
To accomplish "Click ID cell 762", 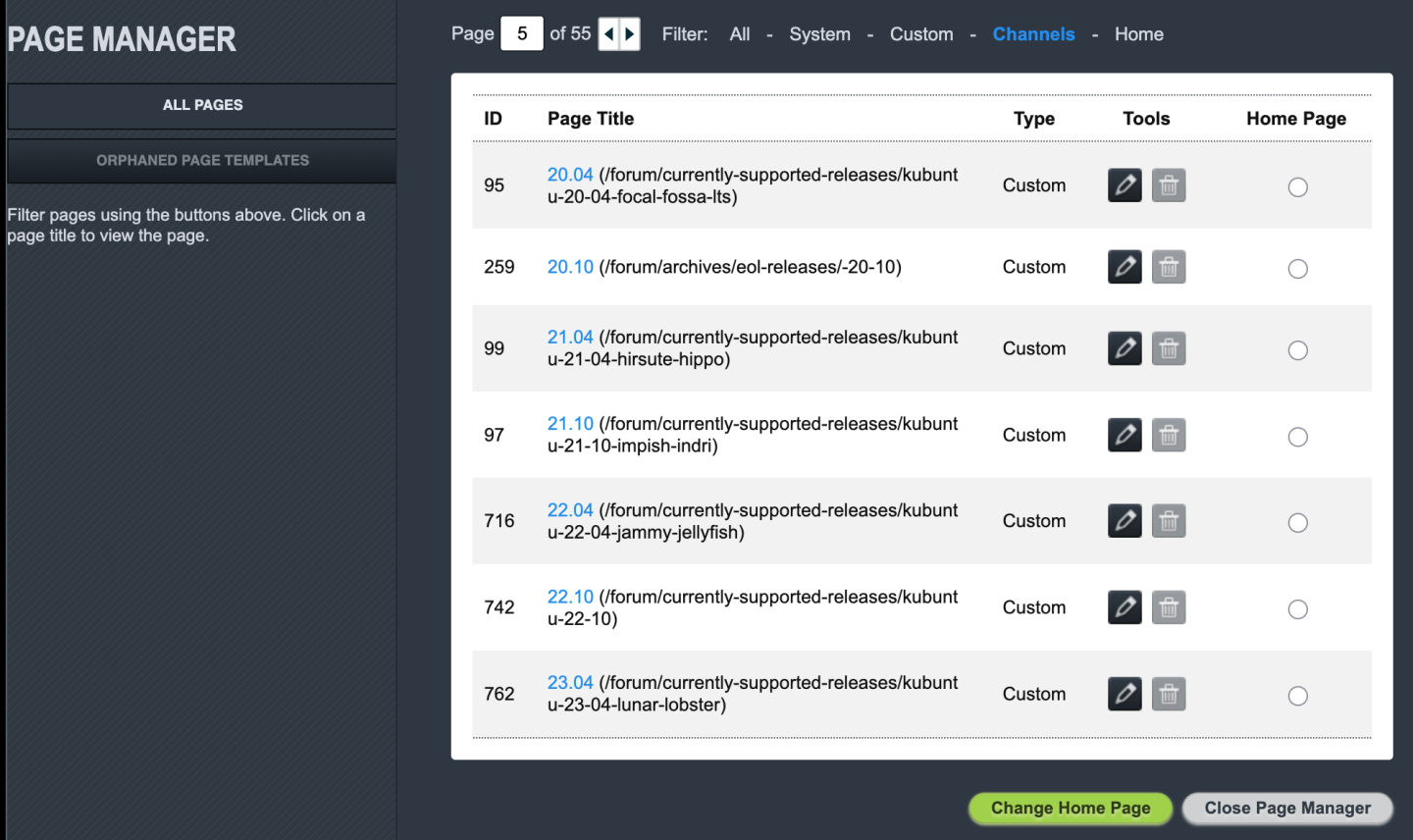I will pos(499,694).
